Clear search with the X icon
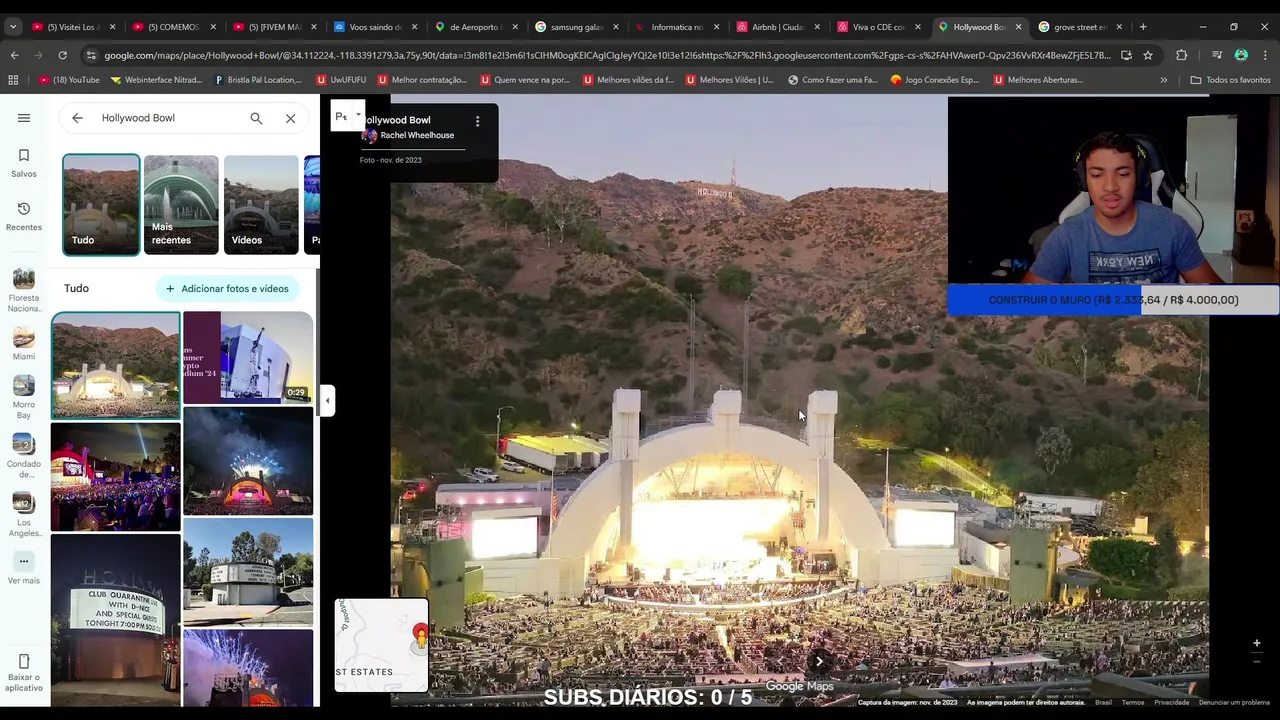This screenshot has width=1280, height=720. [290, 118]
